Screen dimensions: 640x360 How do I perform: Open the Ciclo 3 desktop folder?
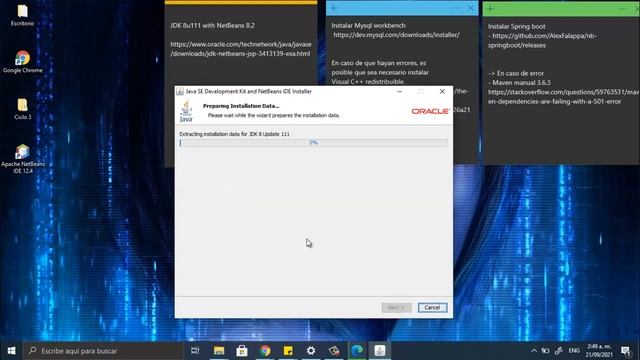[x=22, y=109]
